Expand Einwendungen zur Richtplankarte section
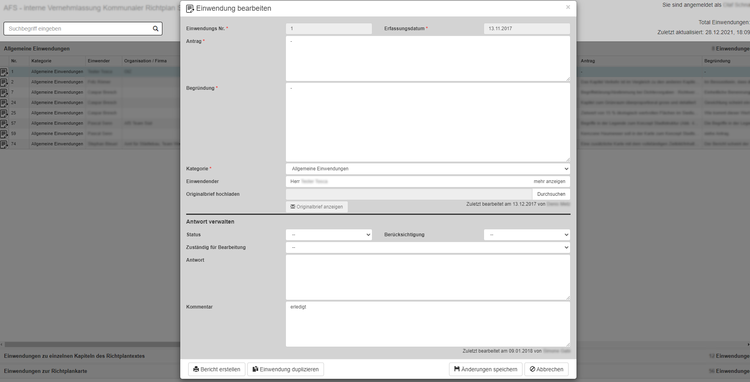This screenshot has width=750, height=382. (45, 371)
